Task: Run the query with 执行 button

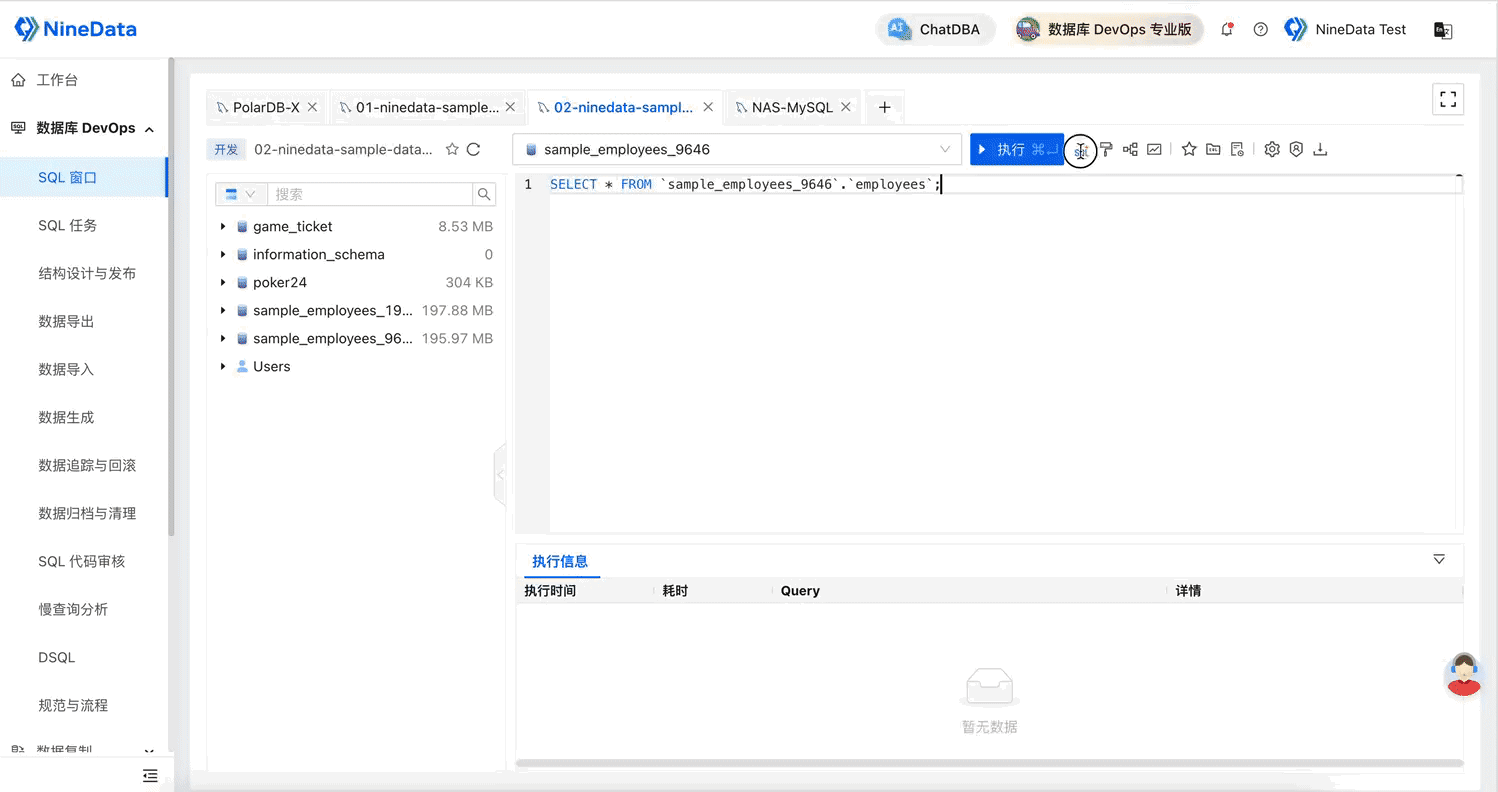Action: [x=1017, y=149]
